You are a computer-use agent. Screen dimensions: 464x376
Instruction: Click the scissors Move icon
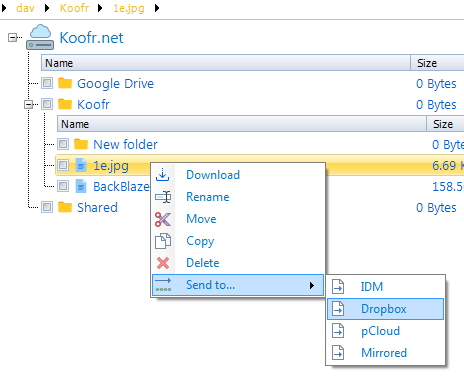pos(163,219)
